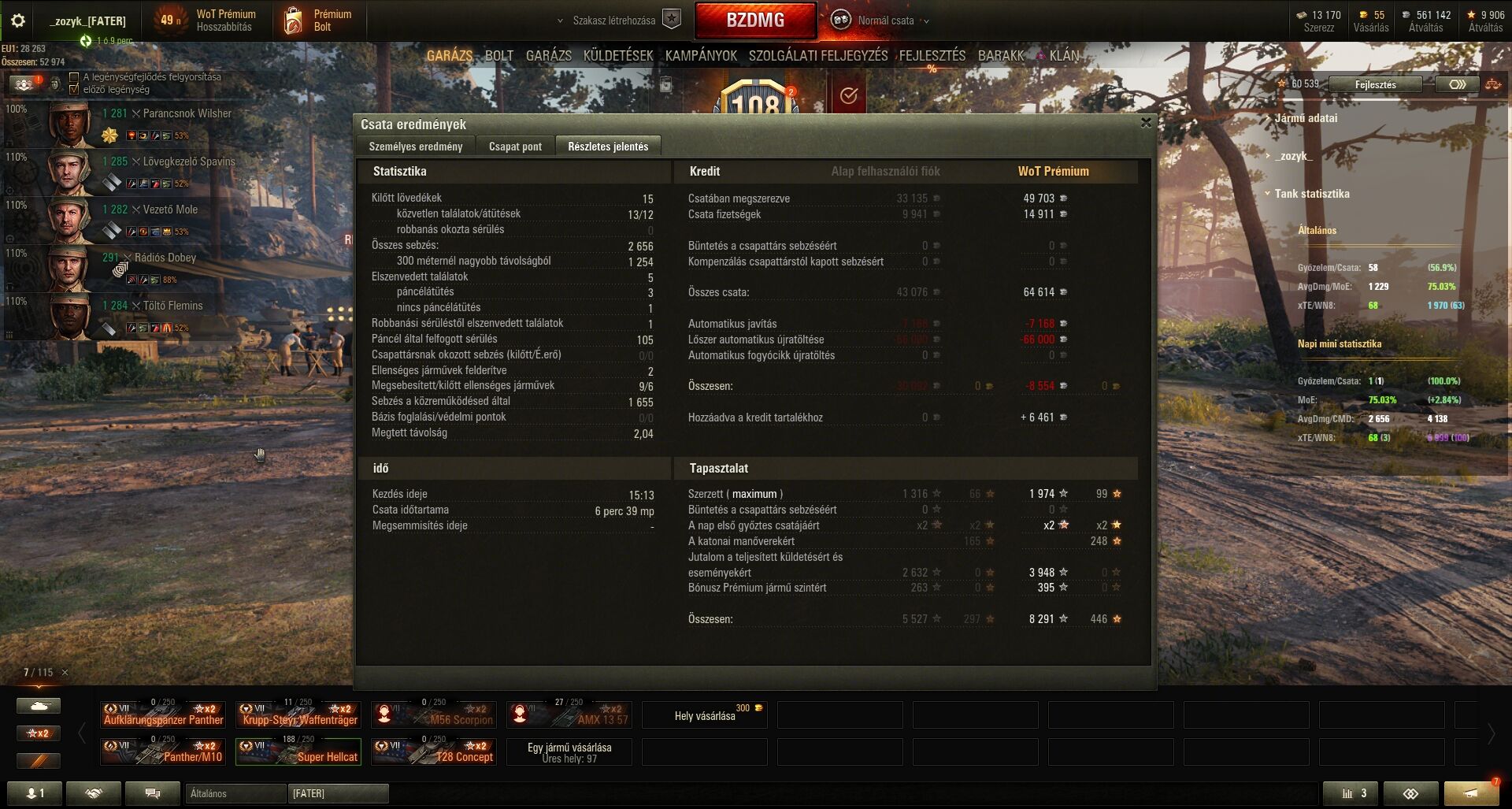
Task: Click the Fejlesztés button
Action: 1375,84
